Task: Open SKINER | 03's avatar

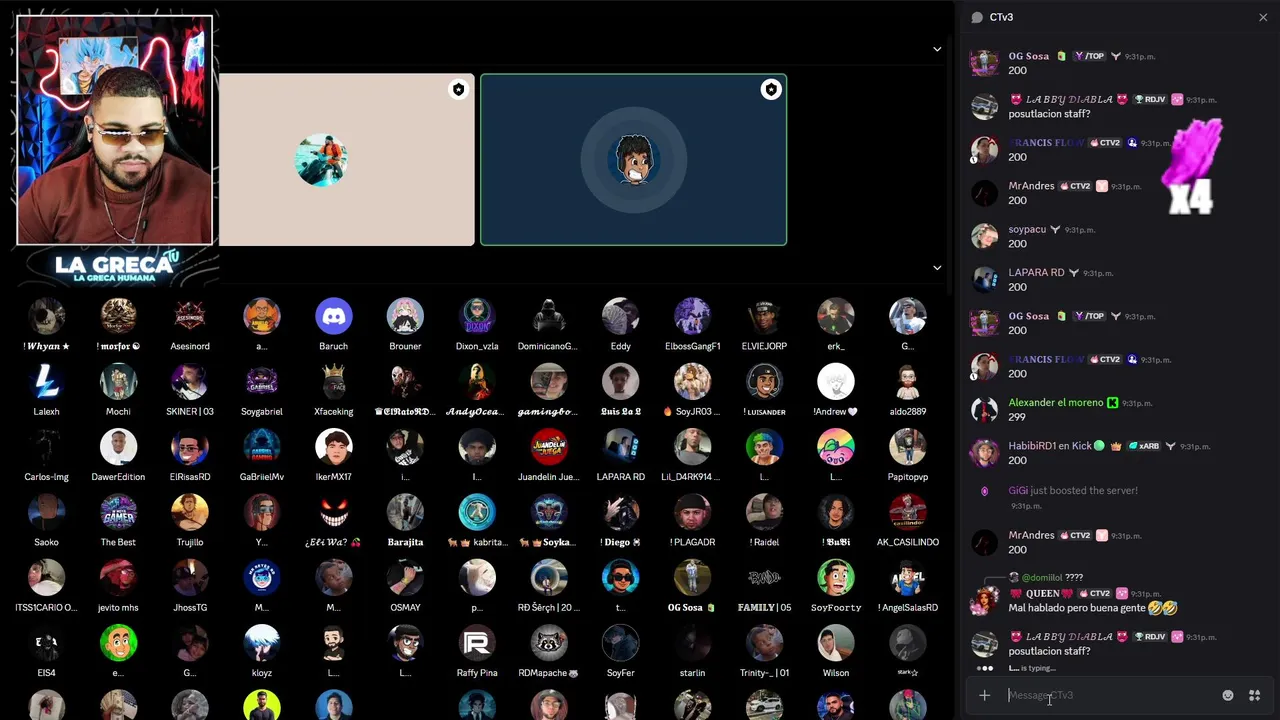Action: pyautogui.click(x=190, y=381)
